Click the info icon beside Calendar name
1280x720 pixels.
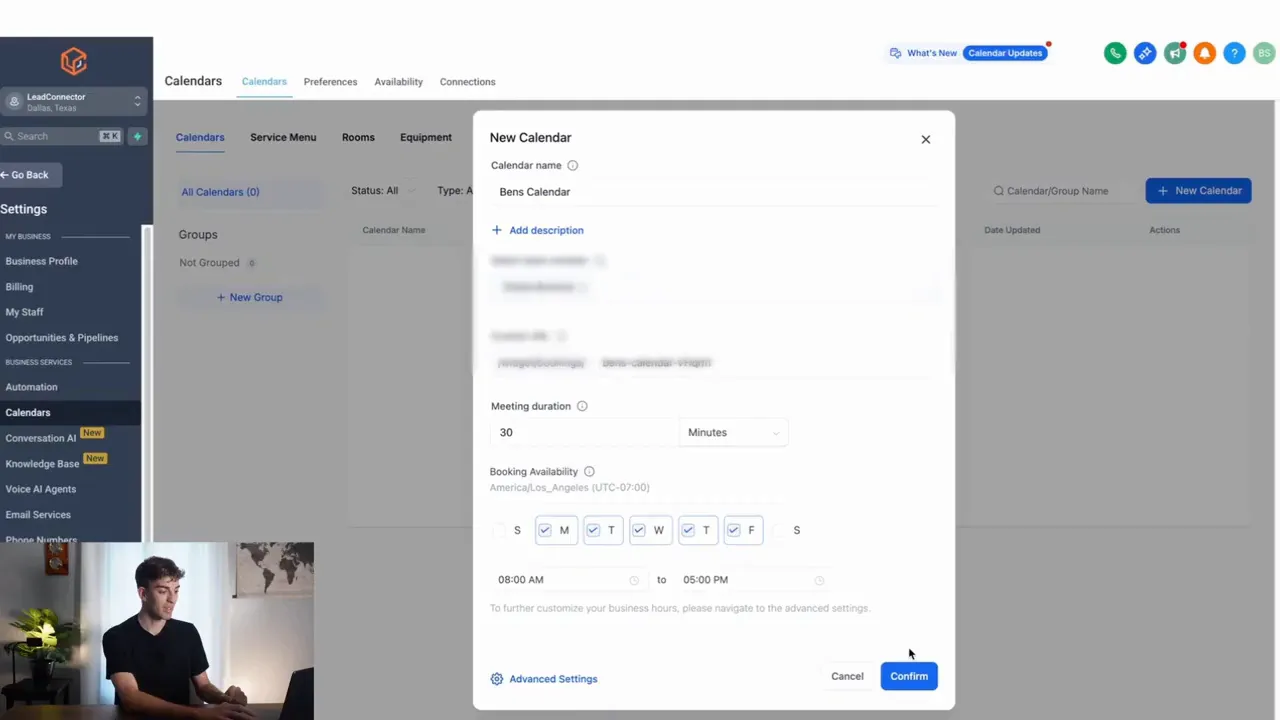tap(573, 165)
